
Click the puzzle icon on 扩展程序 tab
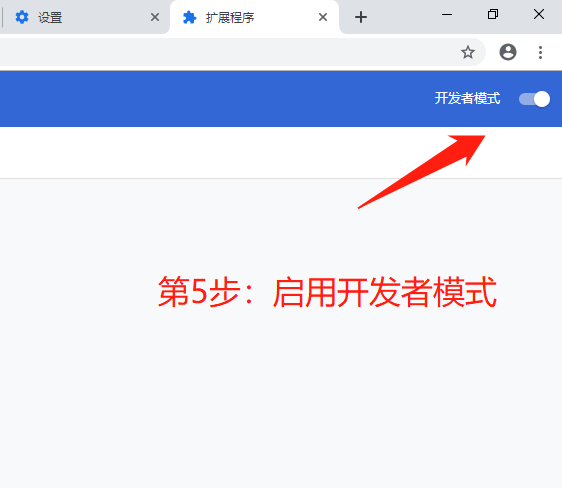click(x=190, y=17)
